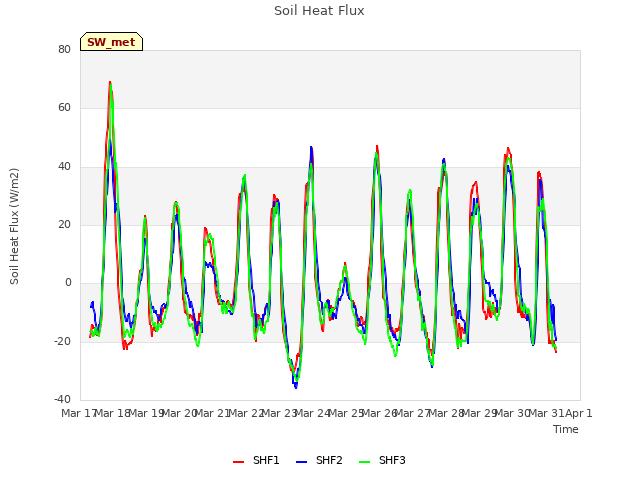Click the 'Apr 1' x-axis tick label
Screen dimensions: 640x480
pyautogui.click(x=579, y=413)
